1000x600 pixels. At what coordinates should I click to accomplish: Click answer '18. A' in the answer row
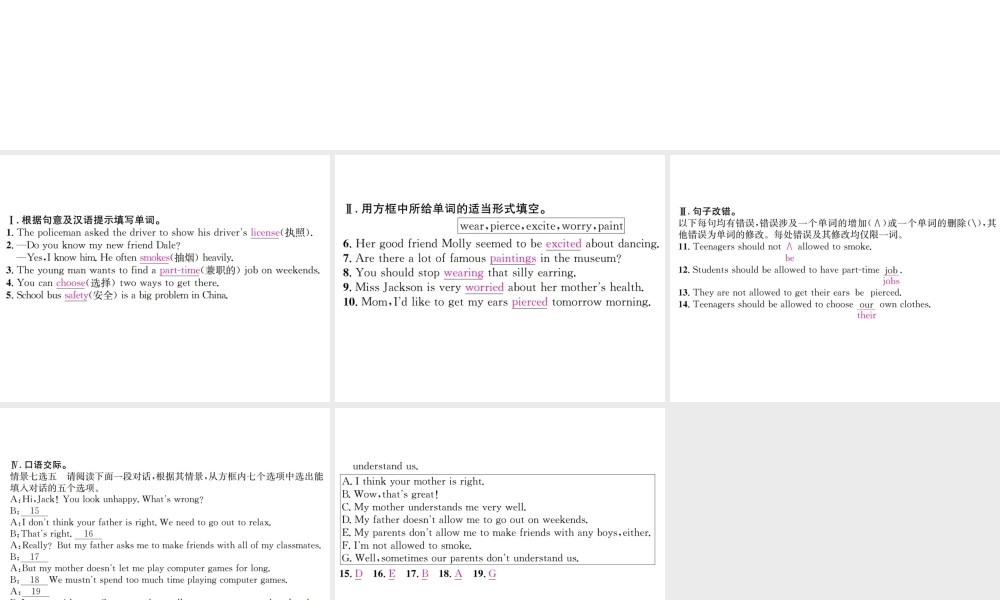coord(451,574)
